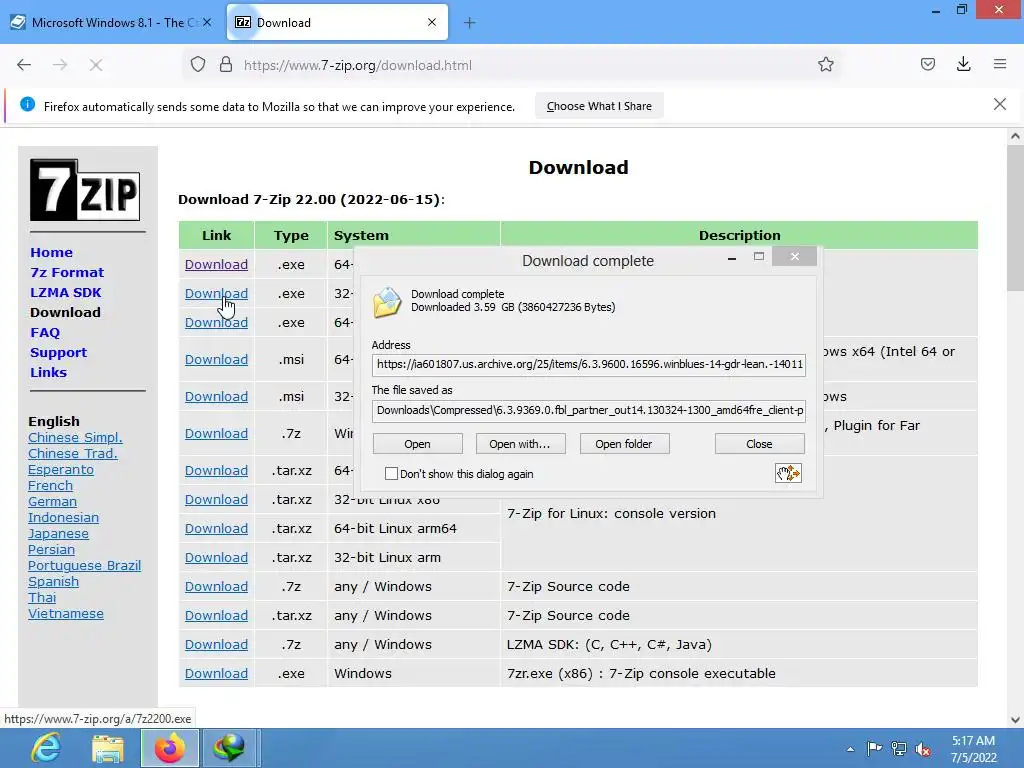Click the muted volume tray icon
This screenshot has width=1024, height=768.
click(923, 749)
